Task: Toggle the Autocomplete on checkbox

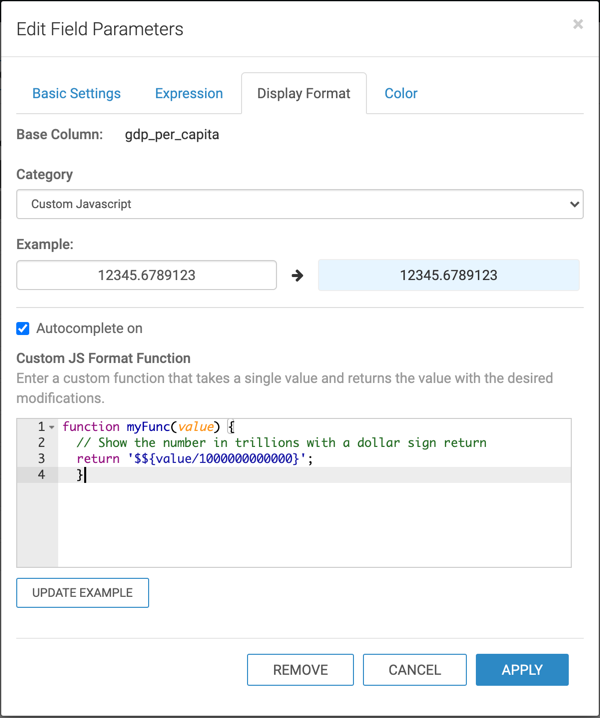Action: [23, 328]
